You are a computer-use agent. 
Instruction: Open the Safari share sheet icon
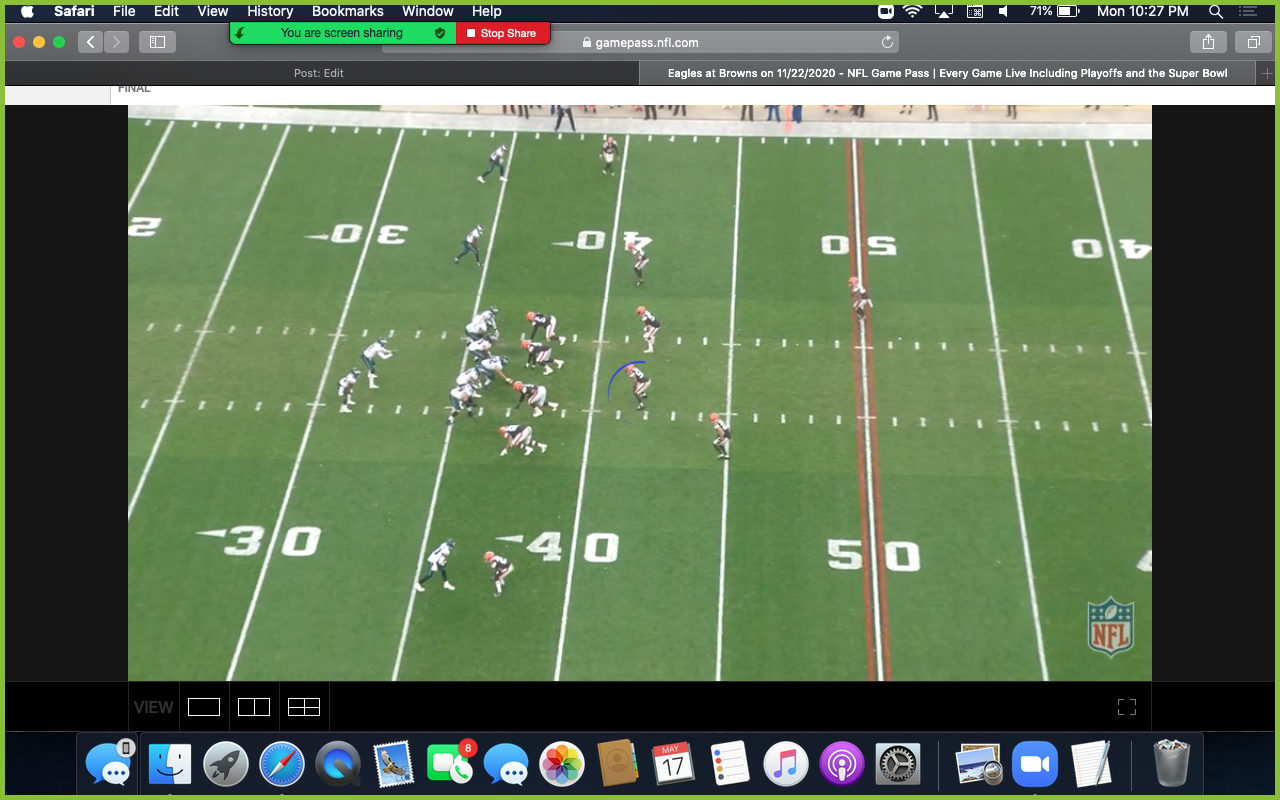tap(1208, 41)
